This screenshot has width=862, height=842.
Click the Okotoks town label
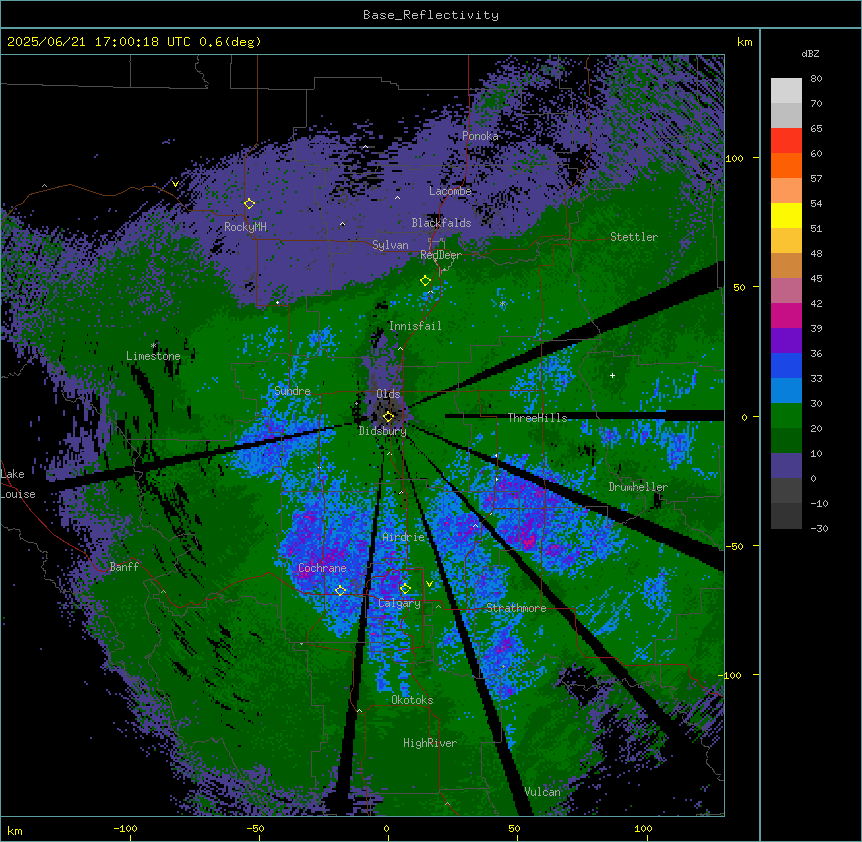tap(412, 700)
